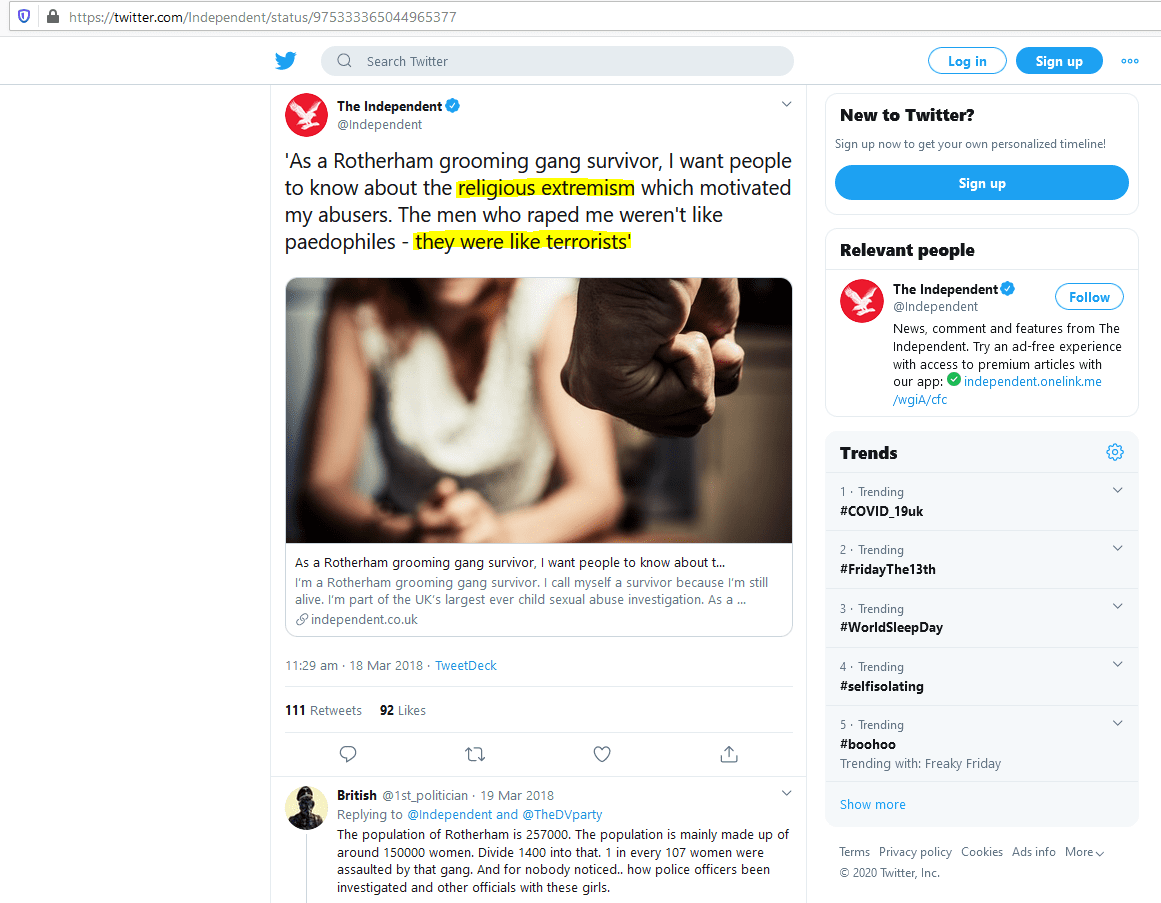Open the footer More dropdown
Image resolution: width=1161 pixels, height=903 pixels.
[1084, 852]
